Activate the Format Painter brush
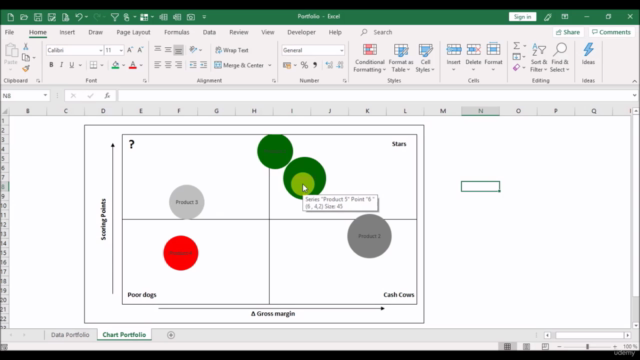This screenshot has height=360, width=640. (26, 68)
